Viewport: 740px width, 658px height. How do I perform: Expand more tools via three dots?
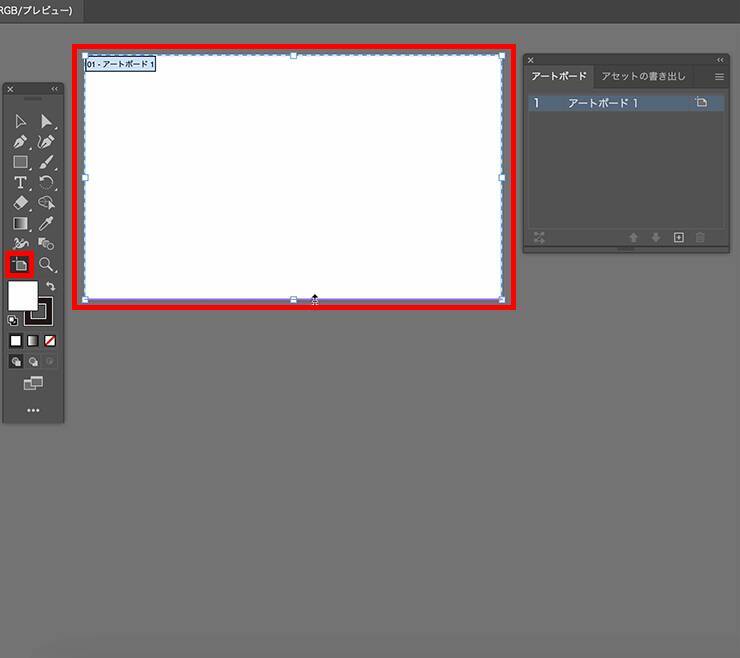pyautogui.click(x=33, y=410)
